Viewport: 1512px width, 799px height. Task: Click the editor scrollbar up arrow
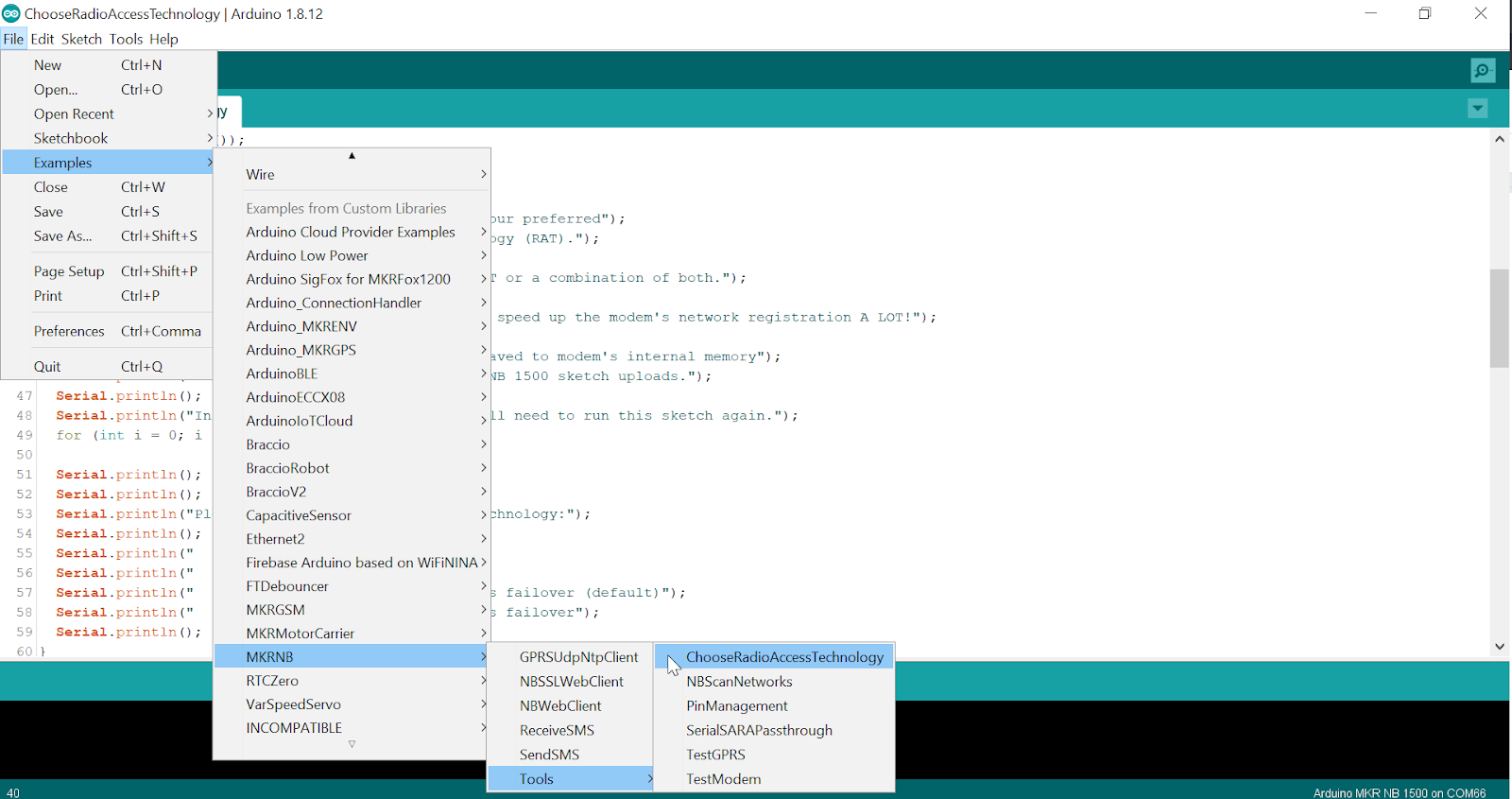coord(1499,139)
